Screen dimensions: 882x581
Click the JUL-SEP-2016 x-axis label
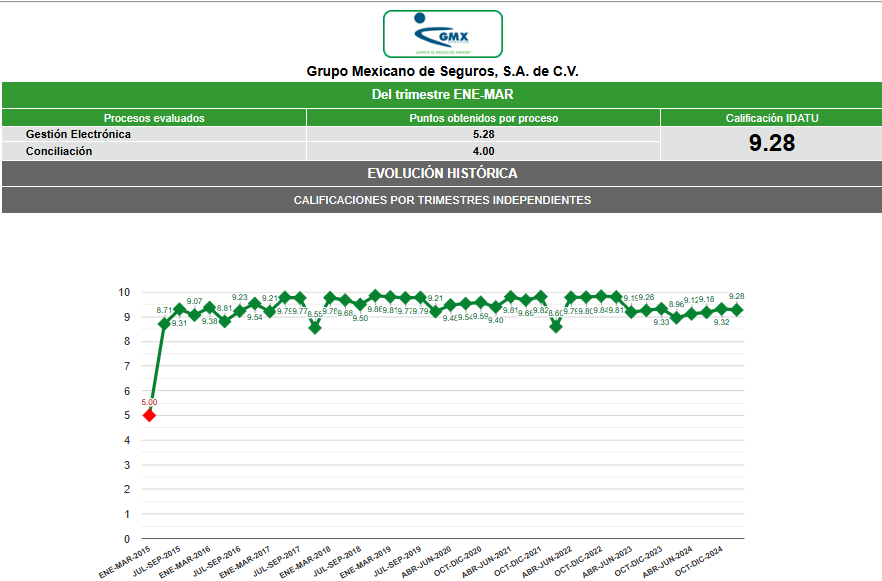tap(217, 561)
